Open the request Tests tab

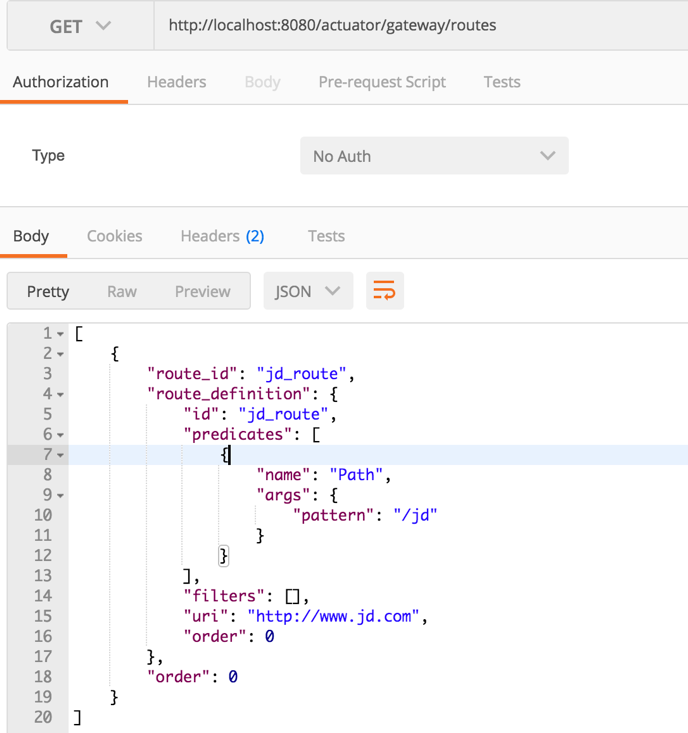[501, 82]
